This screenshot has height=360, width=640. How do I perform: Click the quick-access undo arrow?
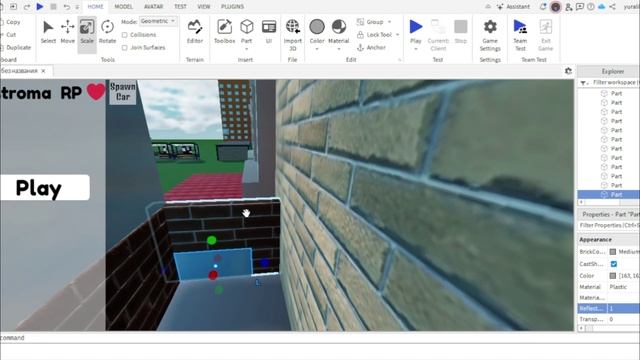point(67,7)
